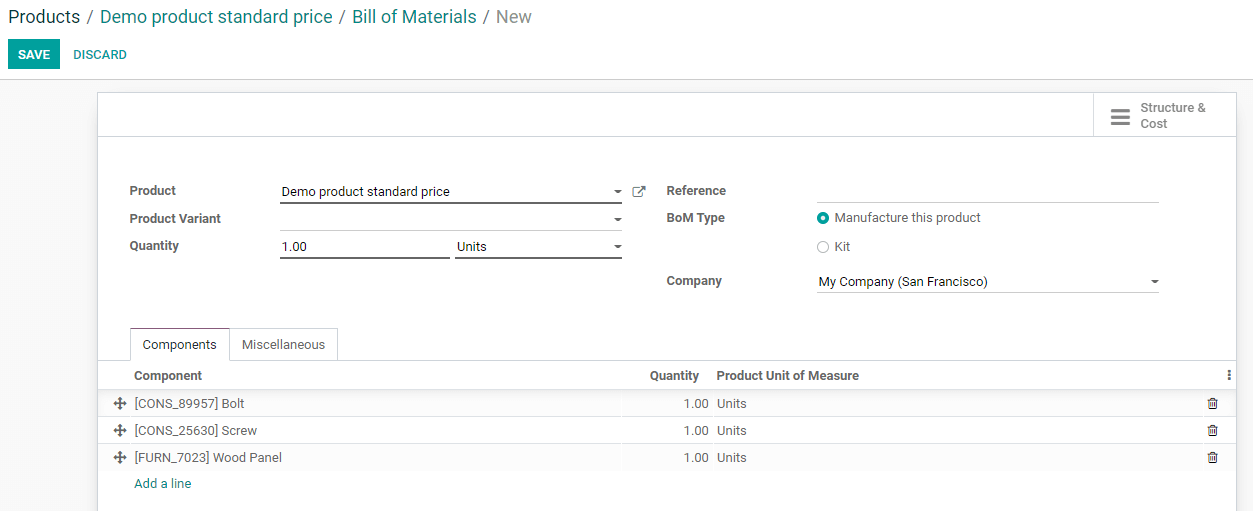Viewport: 1253px width, 511px height.
Task: Select Manufacture this product radio option
Action: [823, 218]
